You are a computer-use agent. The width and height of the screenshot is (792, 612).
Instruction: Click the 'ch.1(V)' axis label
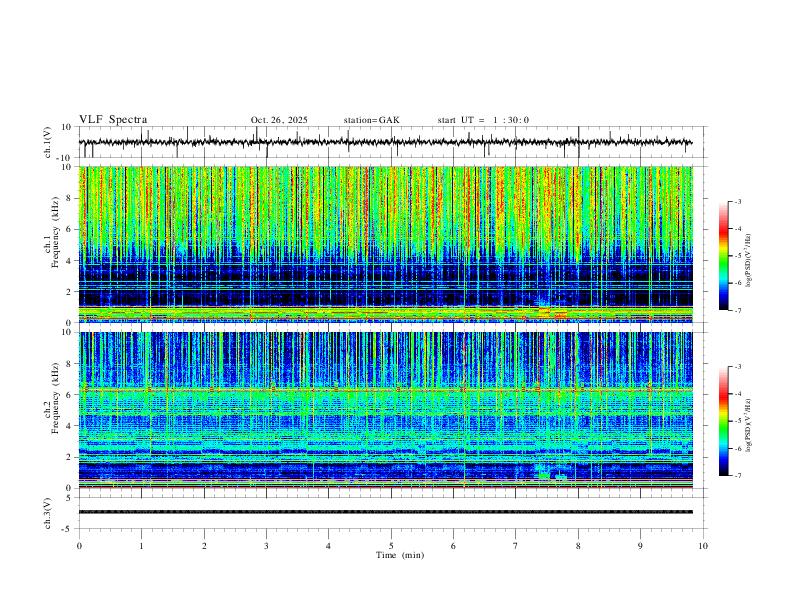coord(48,142)
